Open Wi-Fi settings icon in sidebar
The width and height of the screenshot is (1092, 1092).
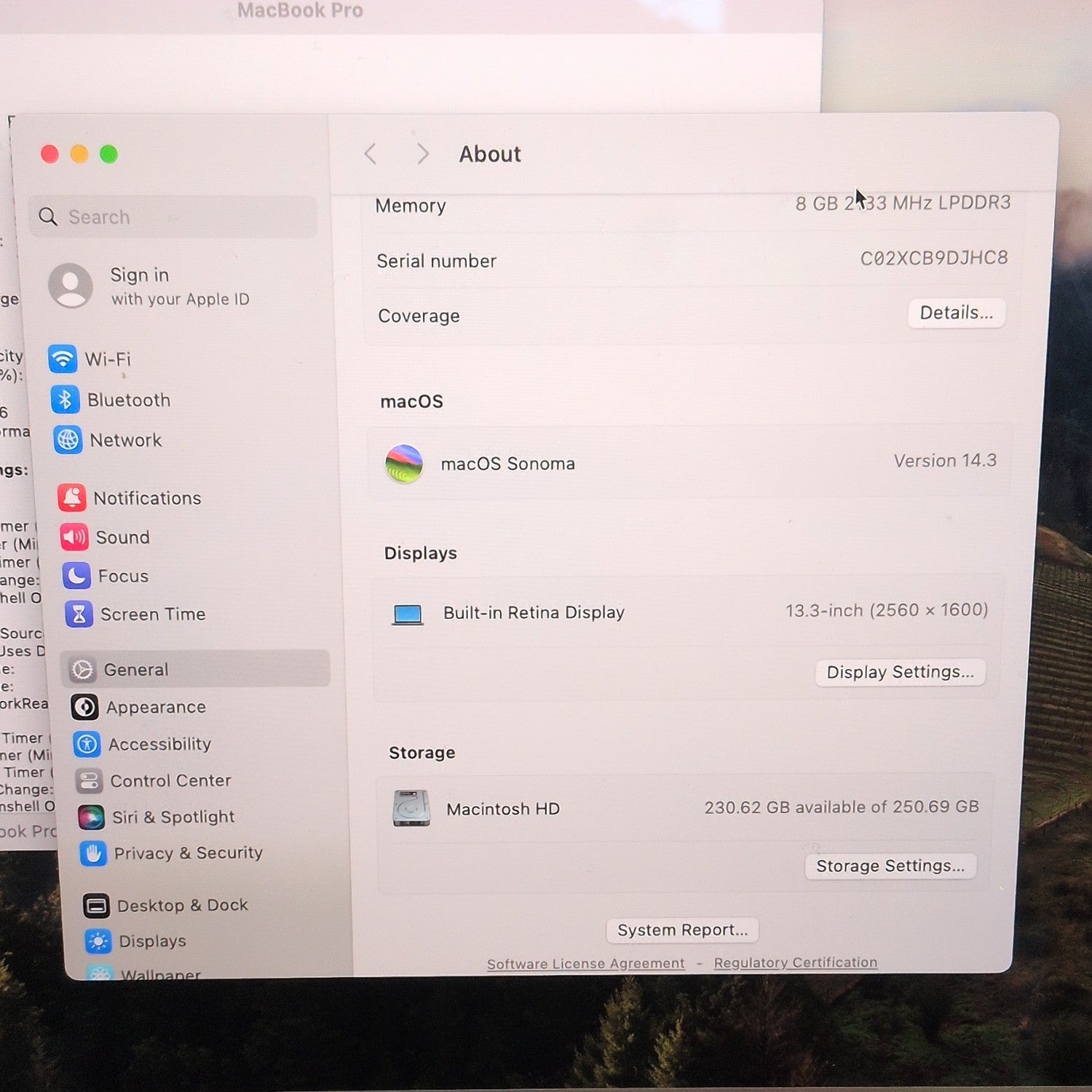click(x=63, y=359)
